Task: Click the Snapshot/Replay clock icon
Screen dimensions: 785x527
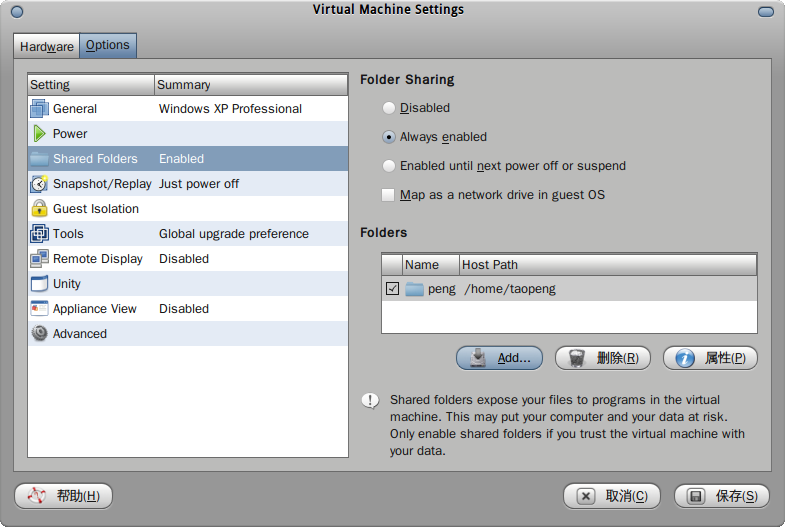Action: (x=39, y=184)
